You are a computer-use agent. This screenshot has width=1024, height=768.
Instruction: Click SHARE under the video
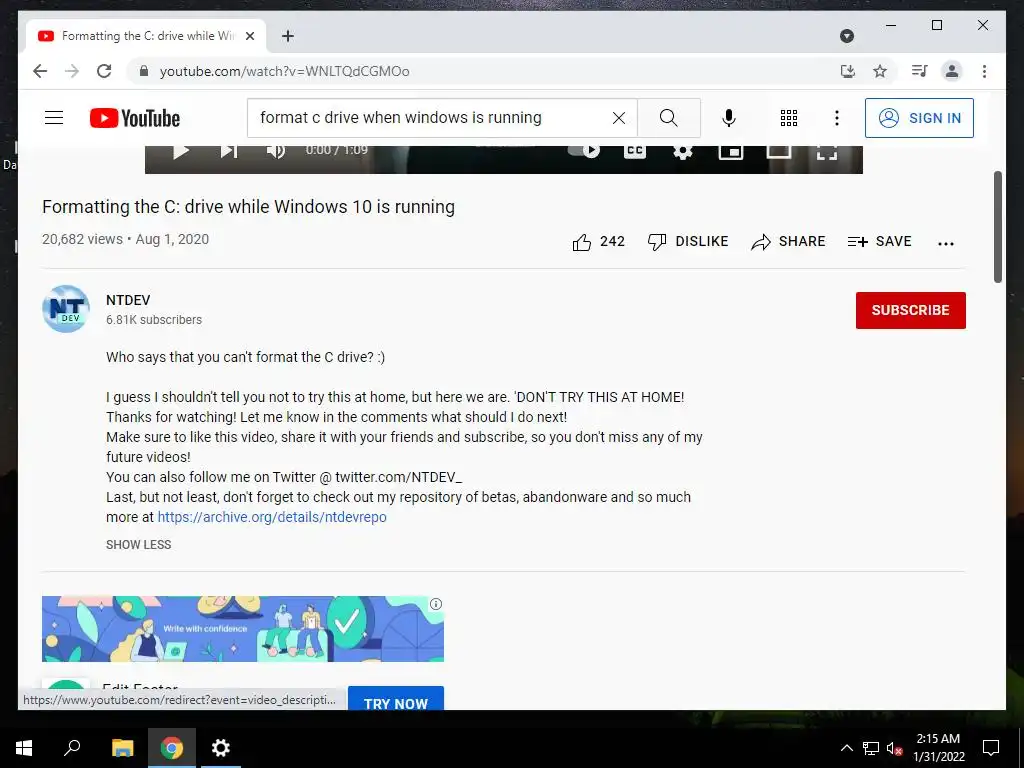coord(788,242)
